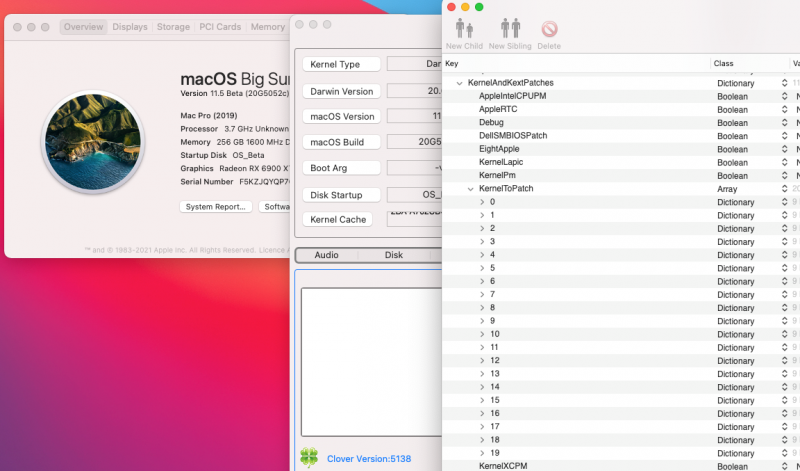Switch to Displays tab in About This Mac
This screenshot has width=800, height=471.
pyautogui.click(x=130, y=27)
